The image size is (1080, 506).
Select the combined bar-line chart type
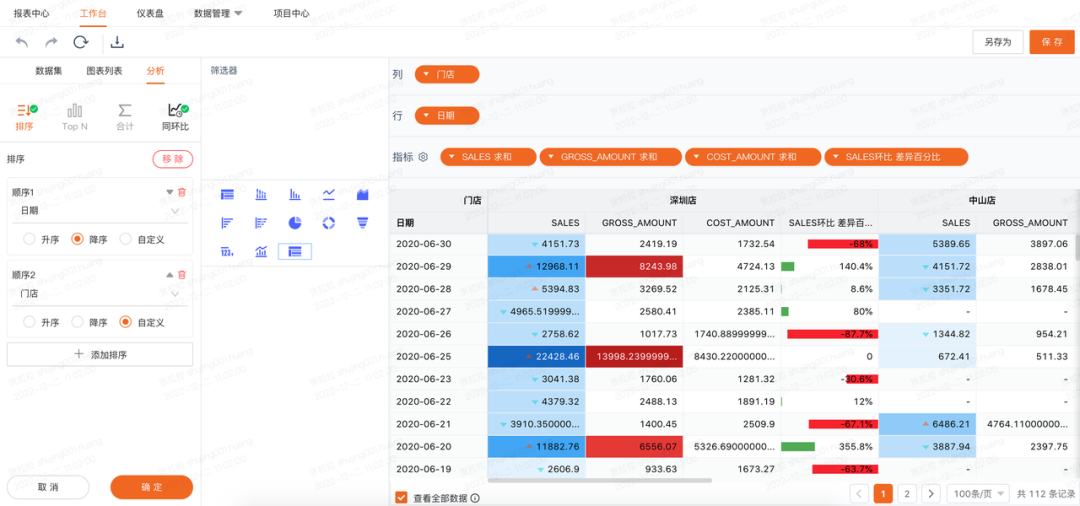261,251
